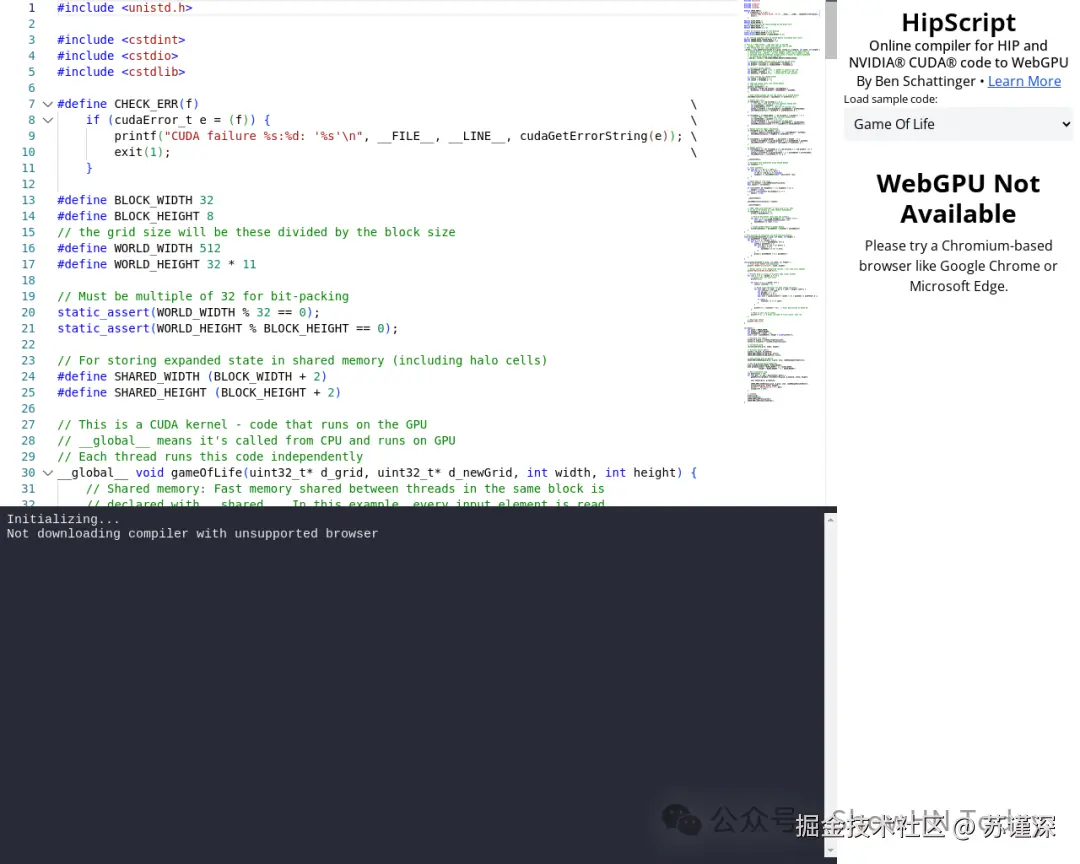Click the console up scroll arrow
This screenshot has width=1080, height=864.
pyautogui.click(x=830, y=520)
